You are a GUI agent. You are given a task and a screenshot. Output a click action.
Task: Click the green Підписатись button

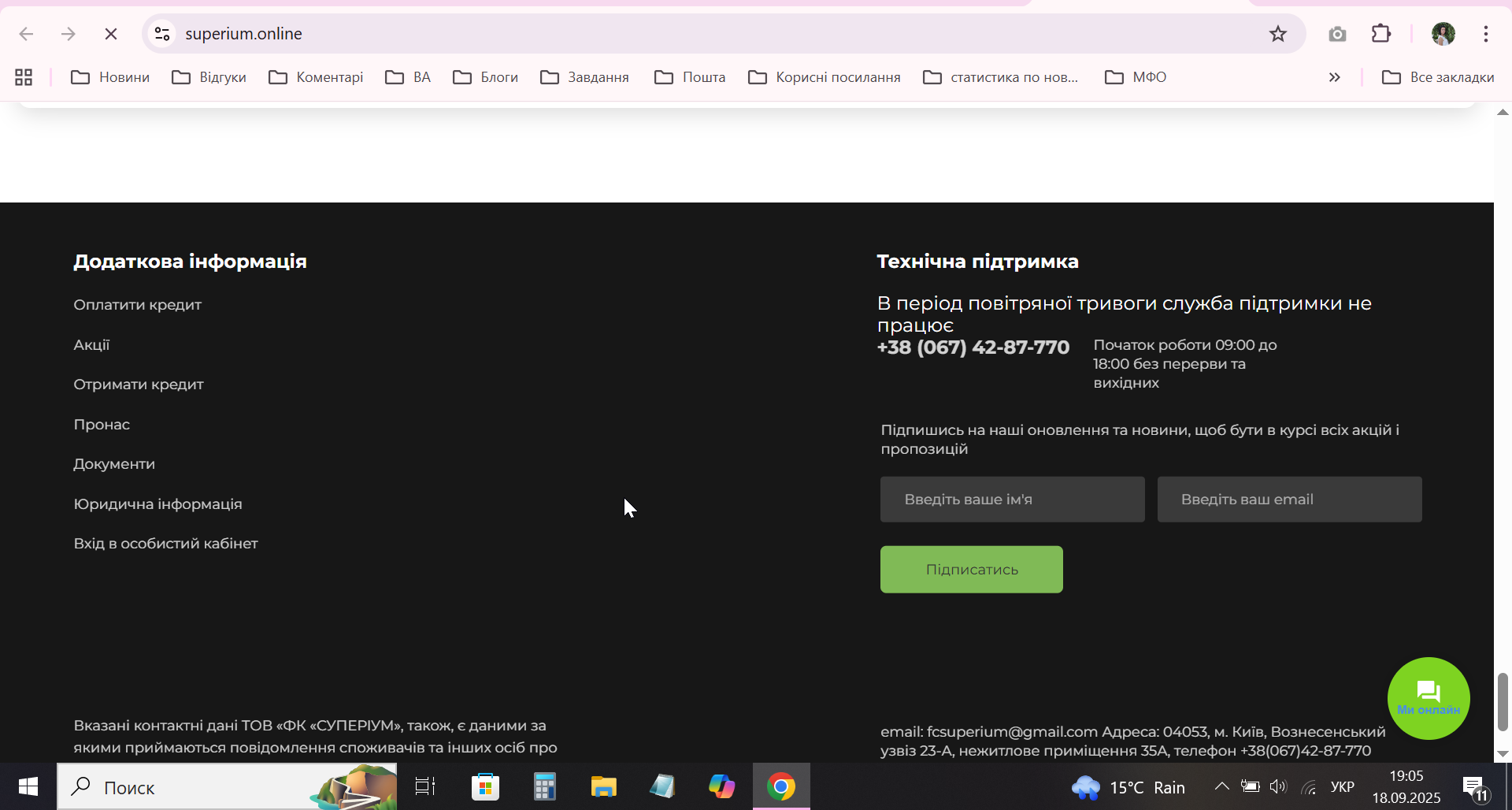pyautogui.click(x=972, y=570)
